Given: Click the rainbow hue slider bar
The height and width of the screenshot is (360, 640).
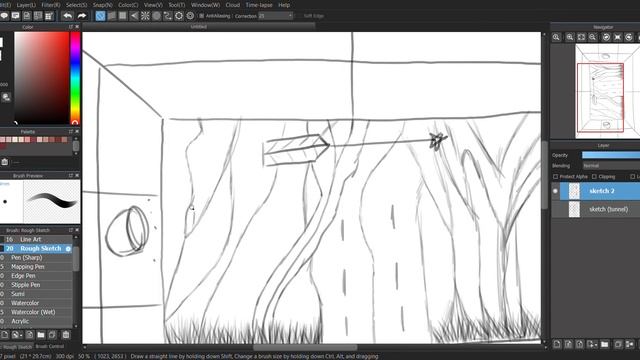Looking at the screenshot, I should tap(75, 78).
